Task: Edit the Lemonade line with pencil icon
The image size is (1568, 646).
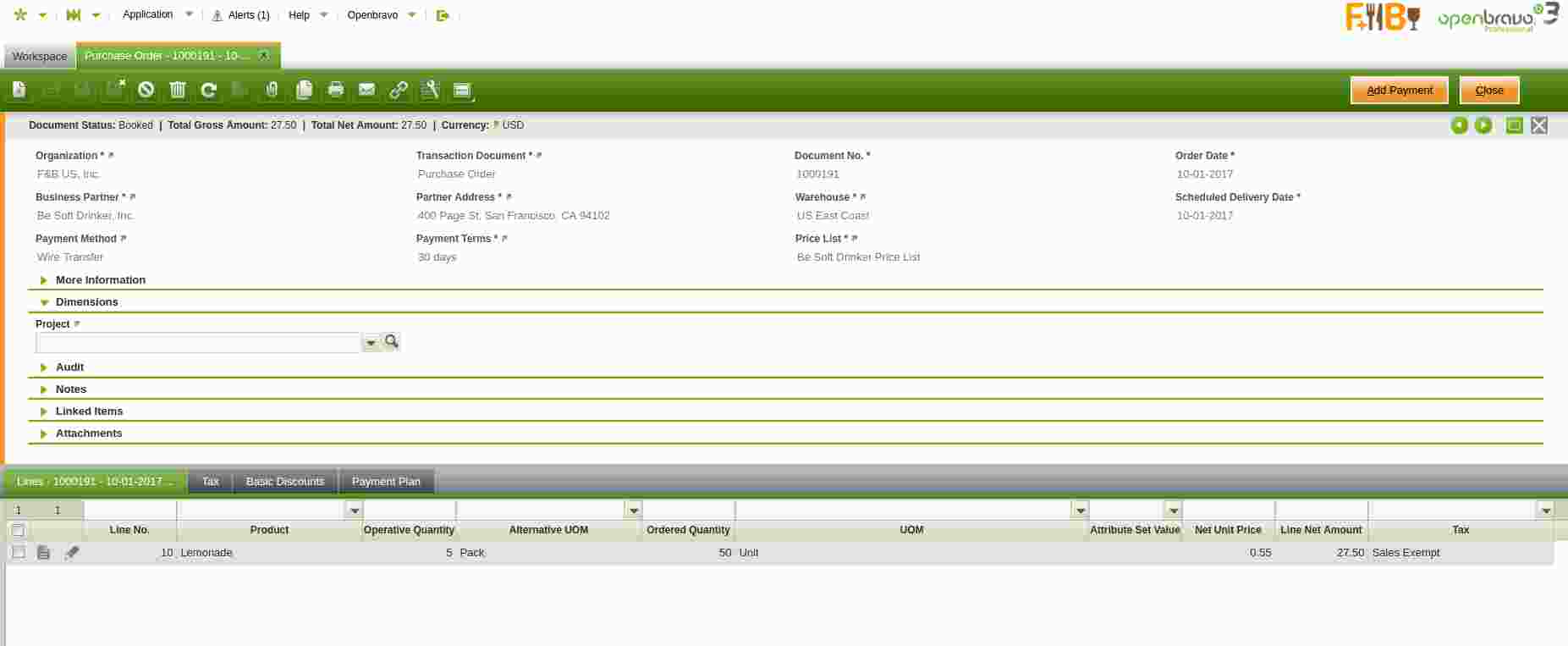Action: tap(72, 553)
